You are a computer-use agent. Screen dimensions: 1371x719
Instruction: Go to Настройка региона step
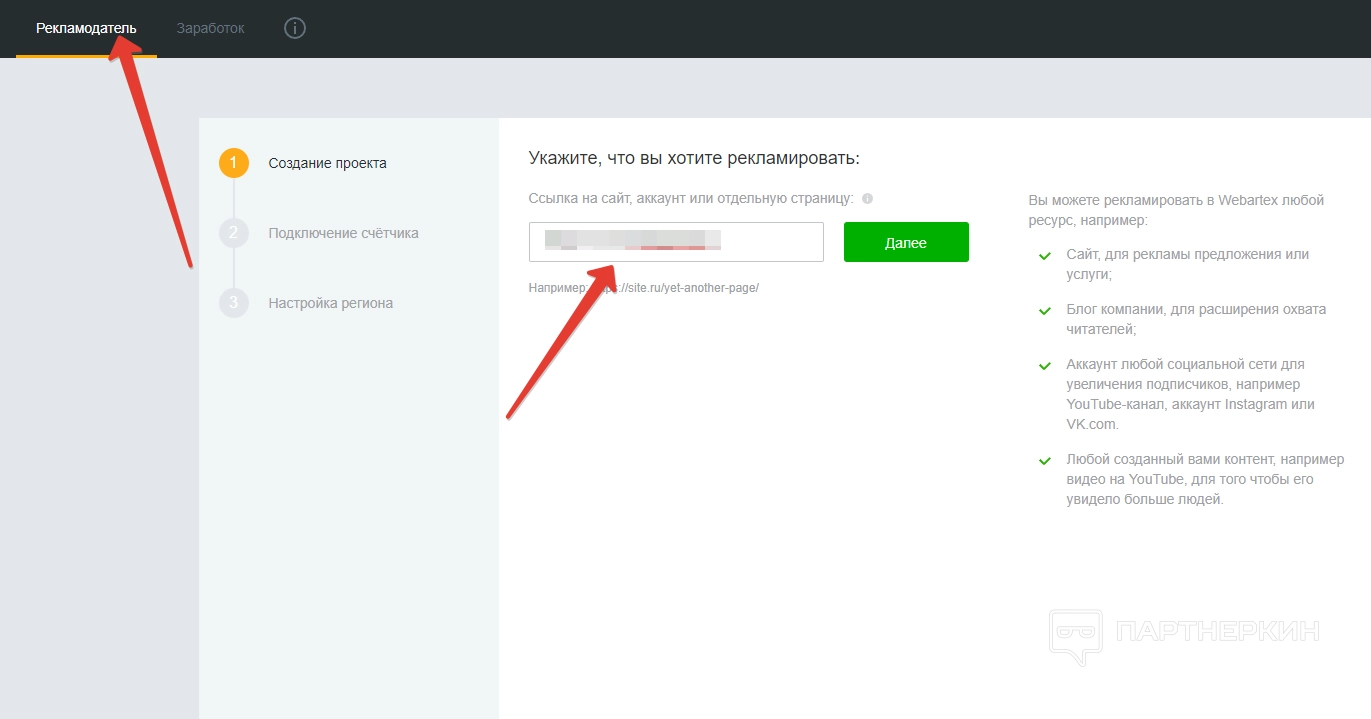pyautogui.click(x=330, y=303)
